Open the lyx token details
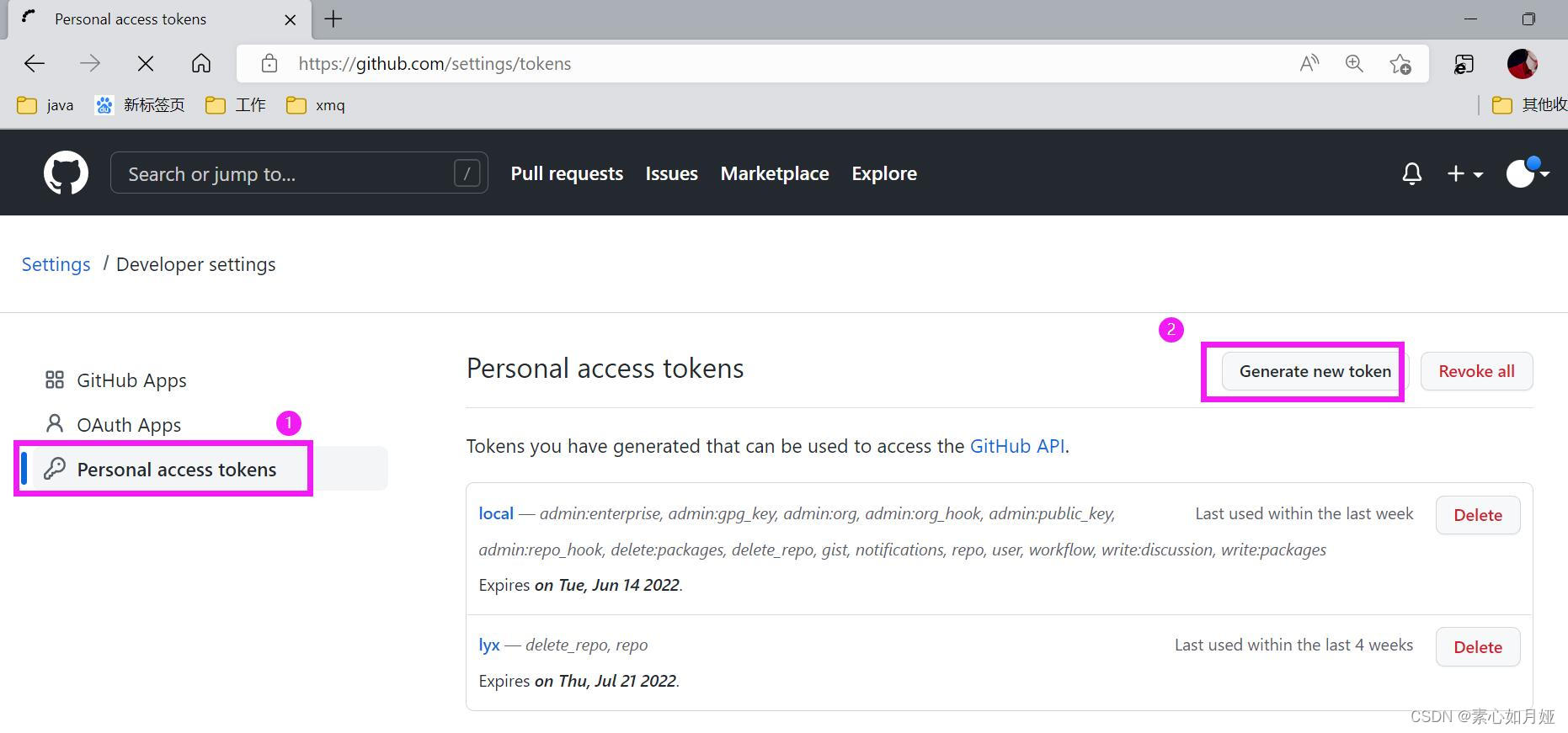This screenshot has width=1568, height=733. 489,645
